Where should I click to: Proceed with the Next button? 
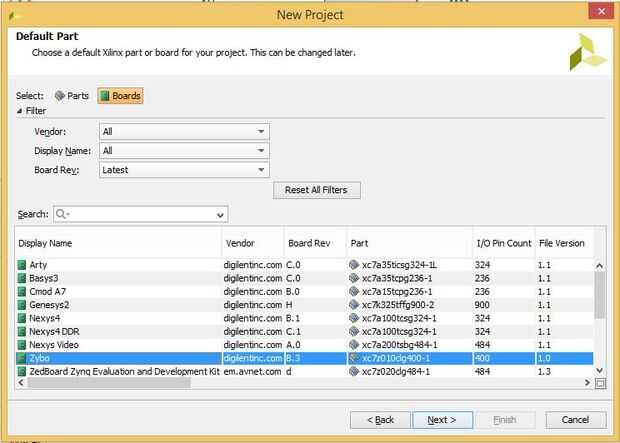442,420
